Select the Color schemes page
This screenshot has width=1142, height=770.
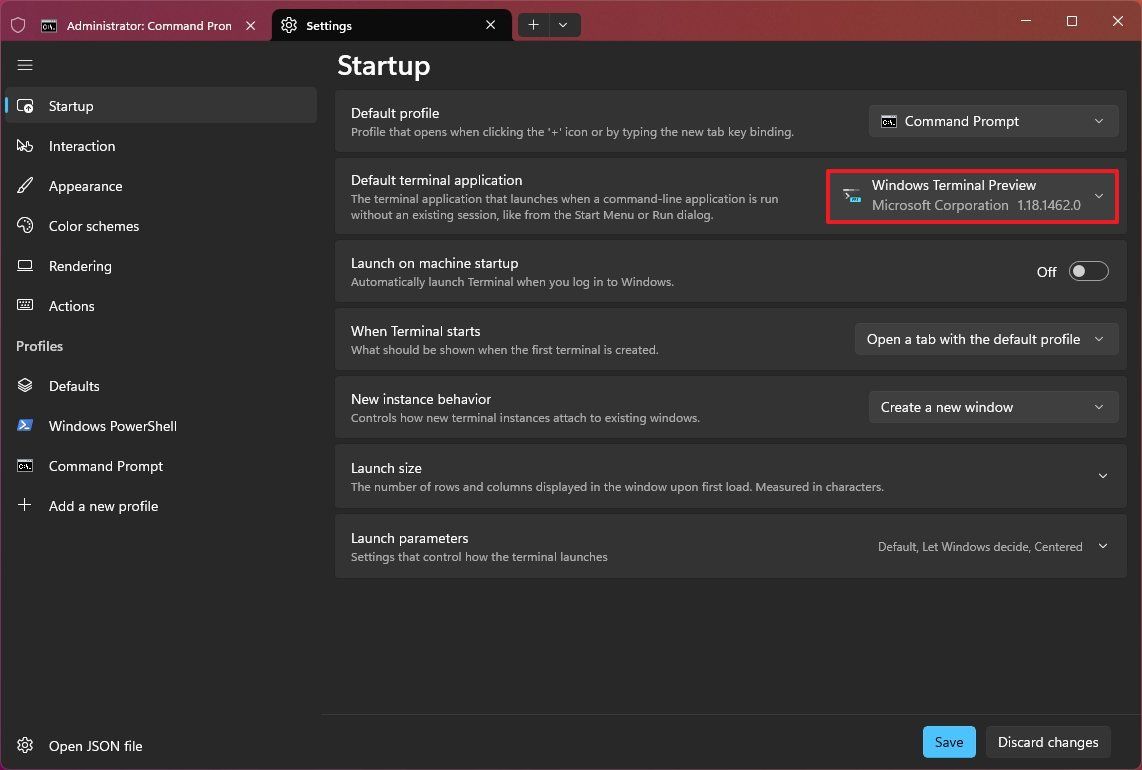93,226
